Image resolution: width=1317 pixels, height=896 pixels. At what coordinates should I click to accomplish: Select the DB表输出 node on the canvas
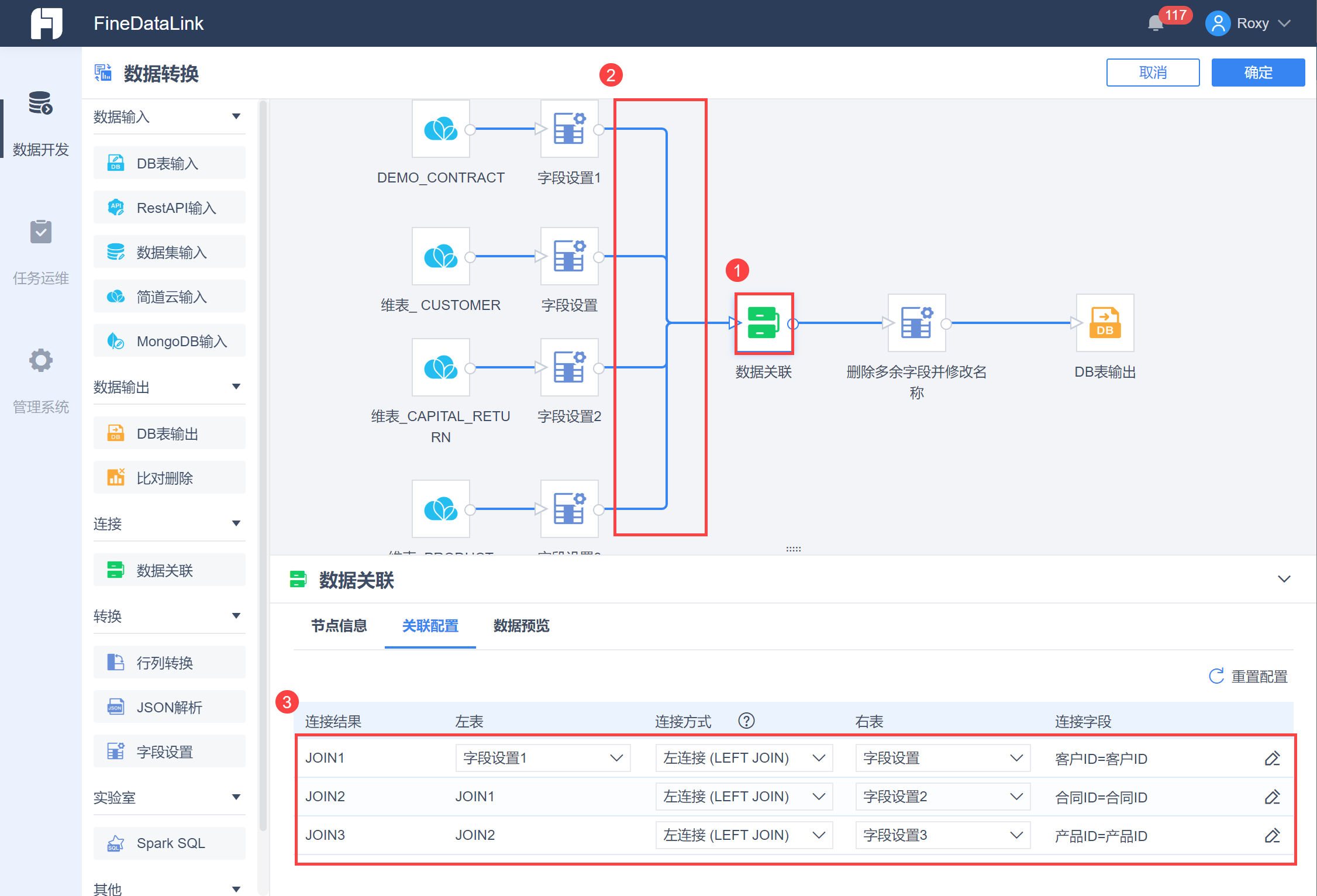coord(1105,323)
